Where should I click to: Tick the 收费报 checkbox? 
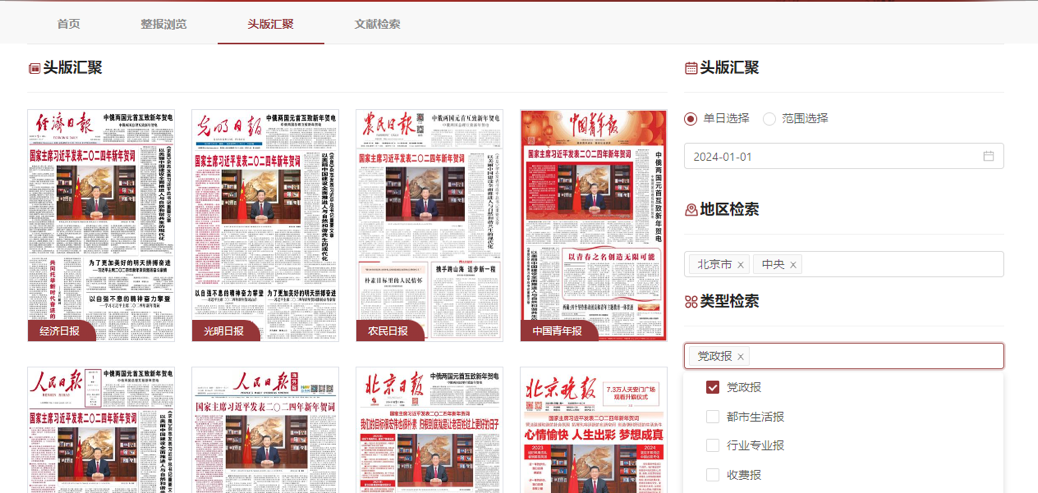click(x=712, y=474)
